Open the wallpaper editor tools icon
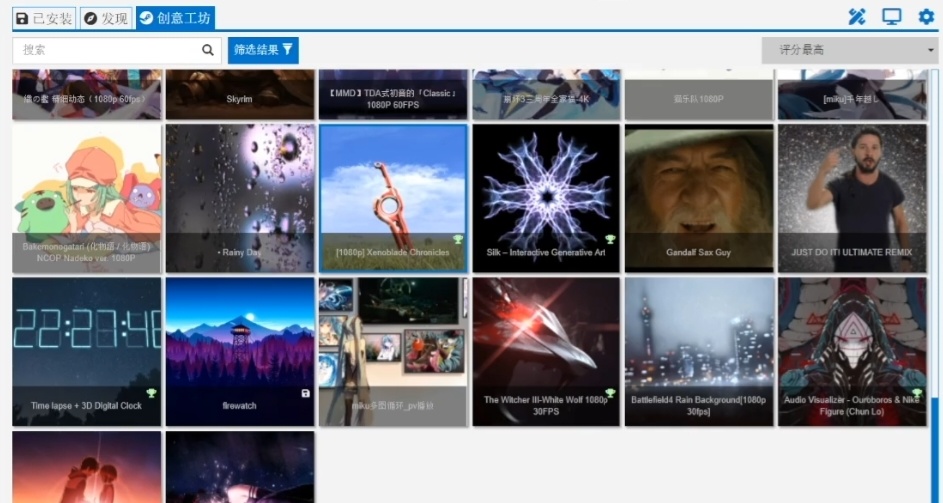Image resolution: width=943 pixels, height=503 pixels. pos(856,17)
